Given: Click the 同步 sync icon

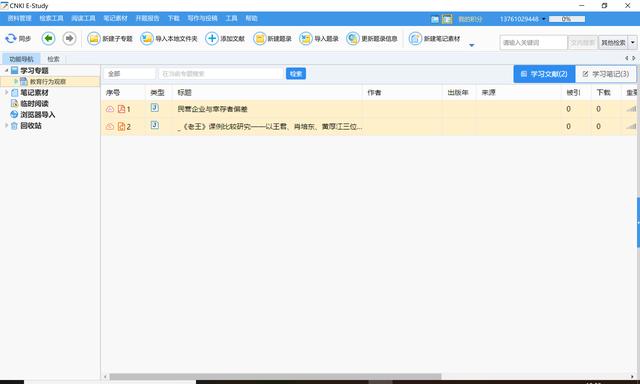Looking at the screenshot, I should 11,39.
